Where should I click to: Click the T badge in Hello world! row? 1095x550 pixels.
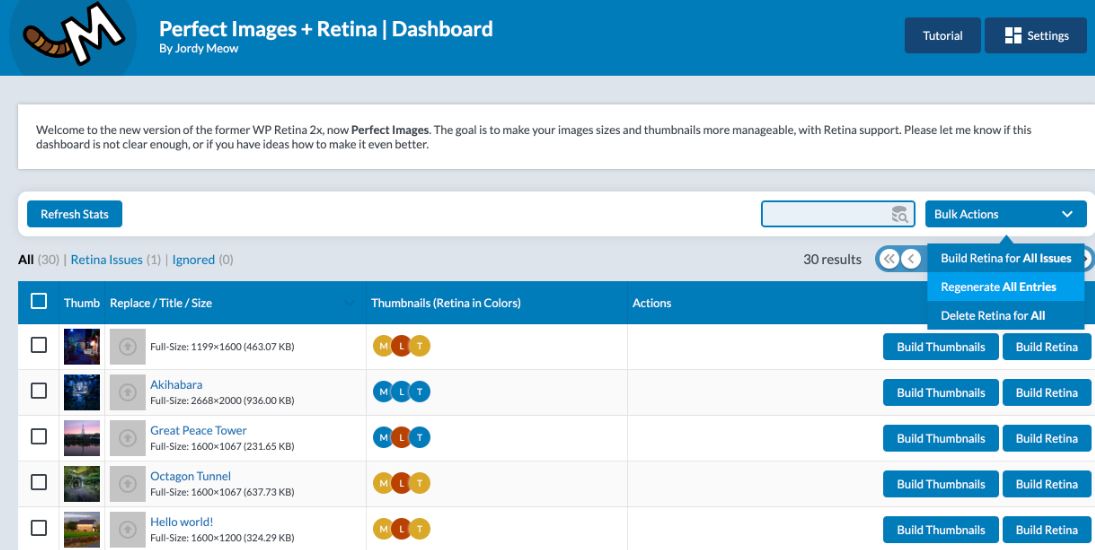(x=420, y=529)
